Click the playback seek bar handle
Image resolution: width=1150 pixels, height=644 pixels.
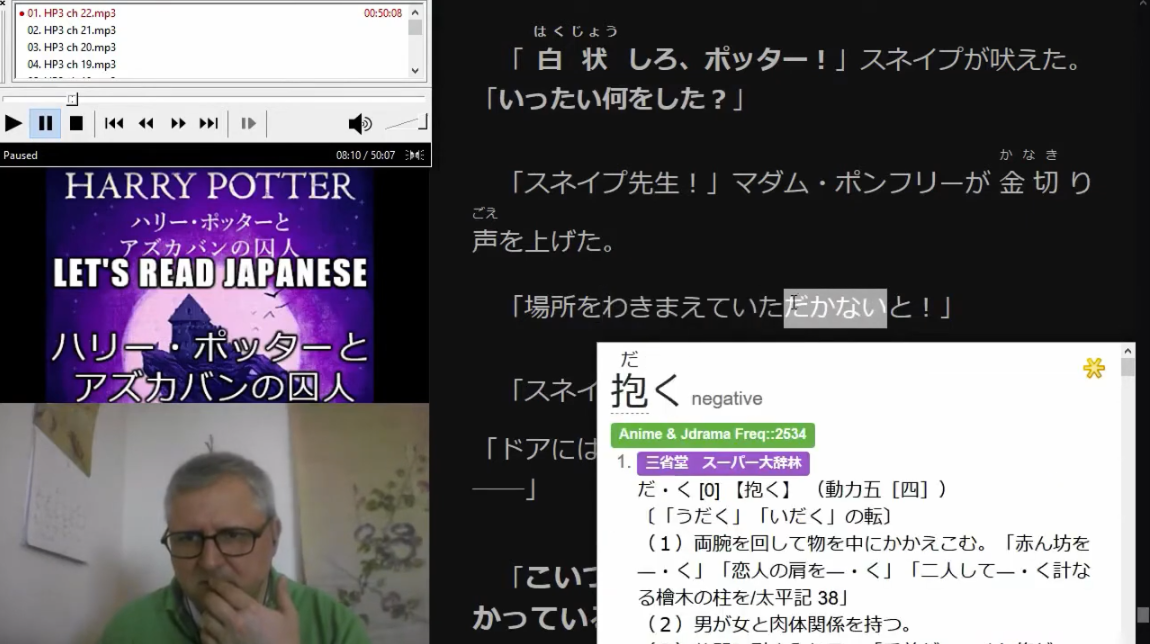point(72,99)
